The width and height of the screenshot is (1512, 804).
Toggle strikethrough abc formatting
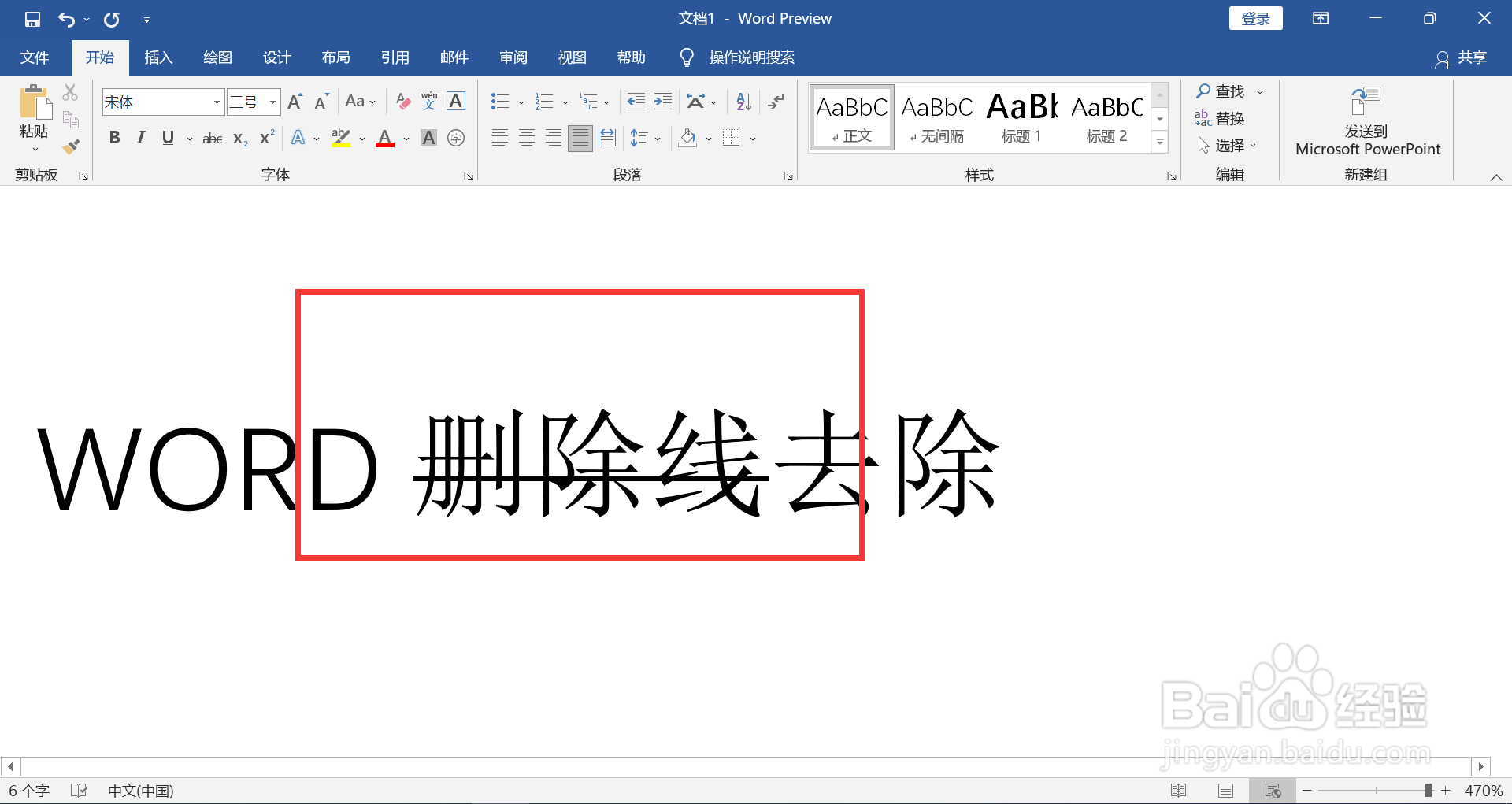[x=213, y=139]
